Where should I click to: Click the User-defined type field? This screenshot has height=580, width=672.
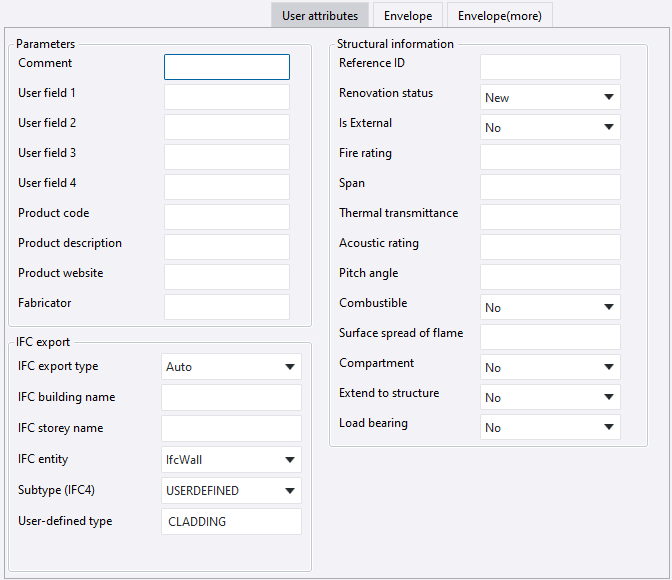tap(231, 522)
